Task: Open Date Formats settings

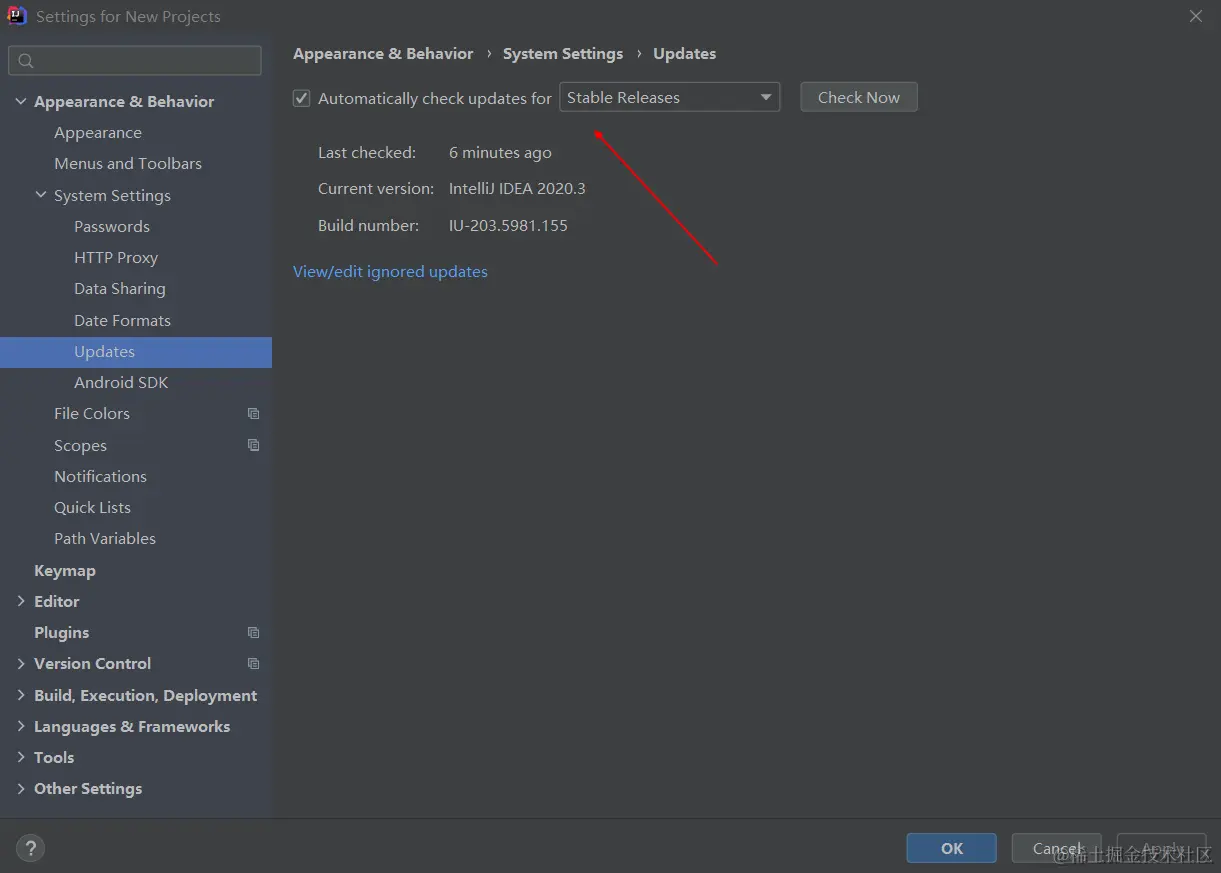Action: coord(122,320)
